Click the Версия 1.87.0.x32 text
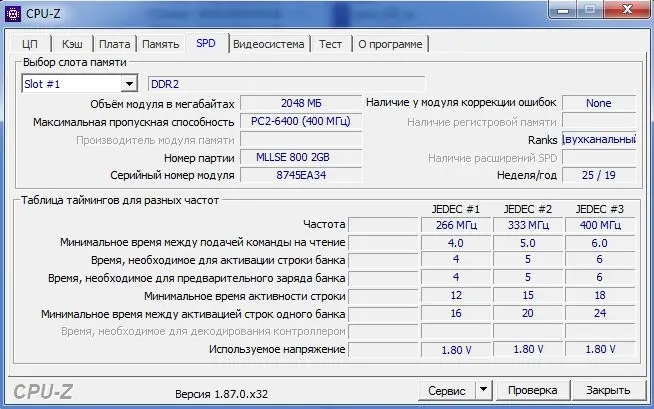This screenshot has height=409, width=654. click(221, 394)
